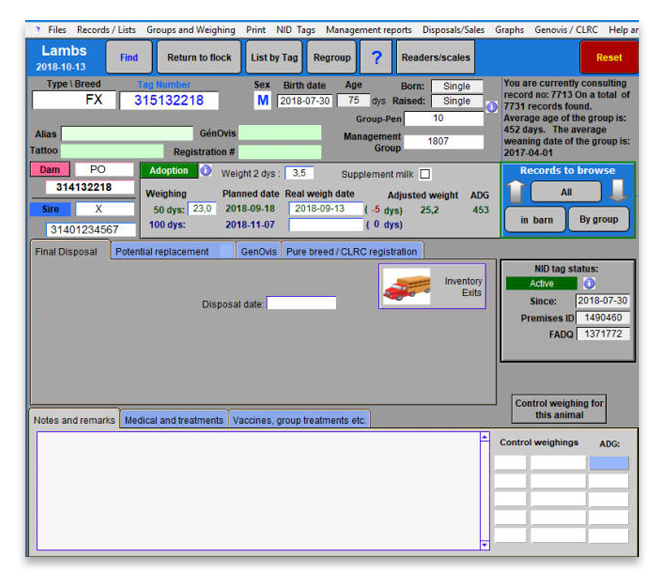This screenshot has height=585, width=660.
Task: Toggle the green Adoption button
Action: (x=169, y=171)
